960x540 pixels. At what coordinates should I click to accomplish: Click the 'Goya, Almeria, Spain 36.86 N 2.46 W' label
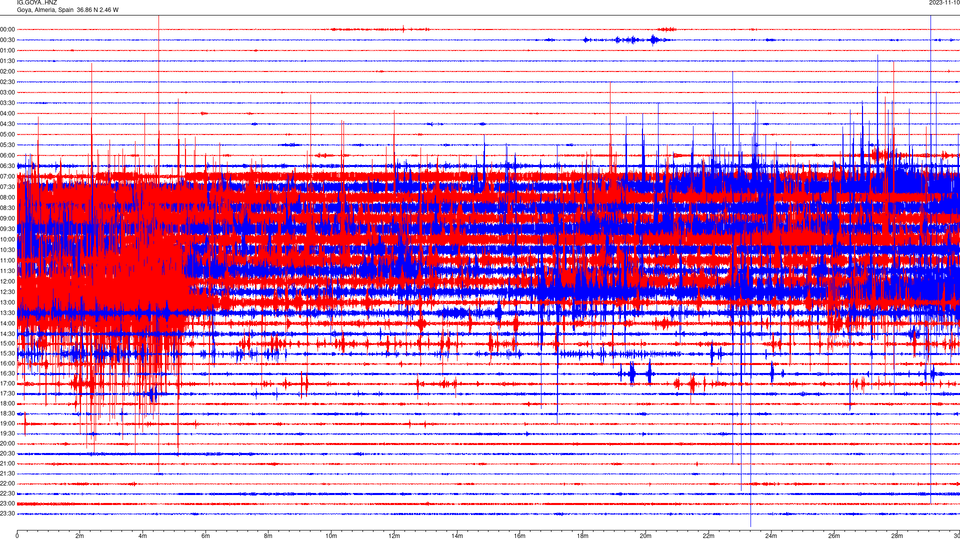[68, 10]
